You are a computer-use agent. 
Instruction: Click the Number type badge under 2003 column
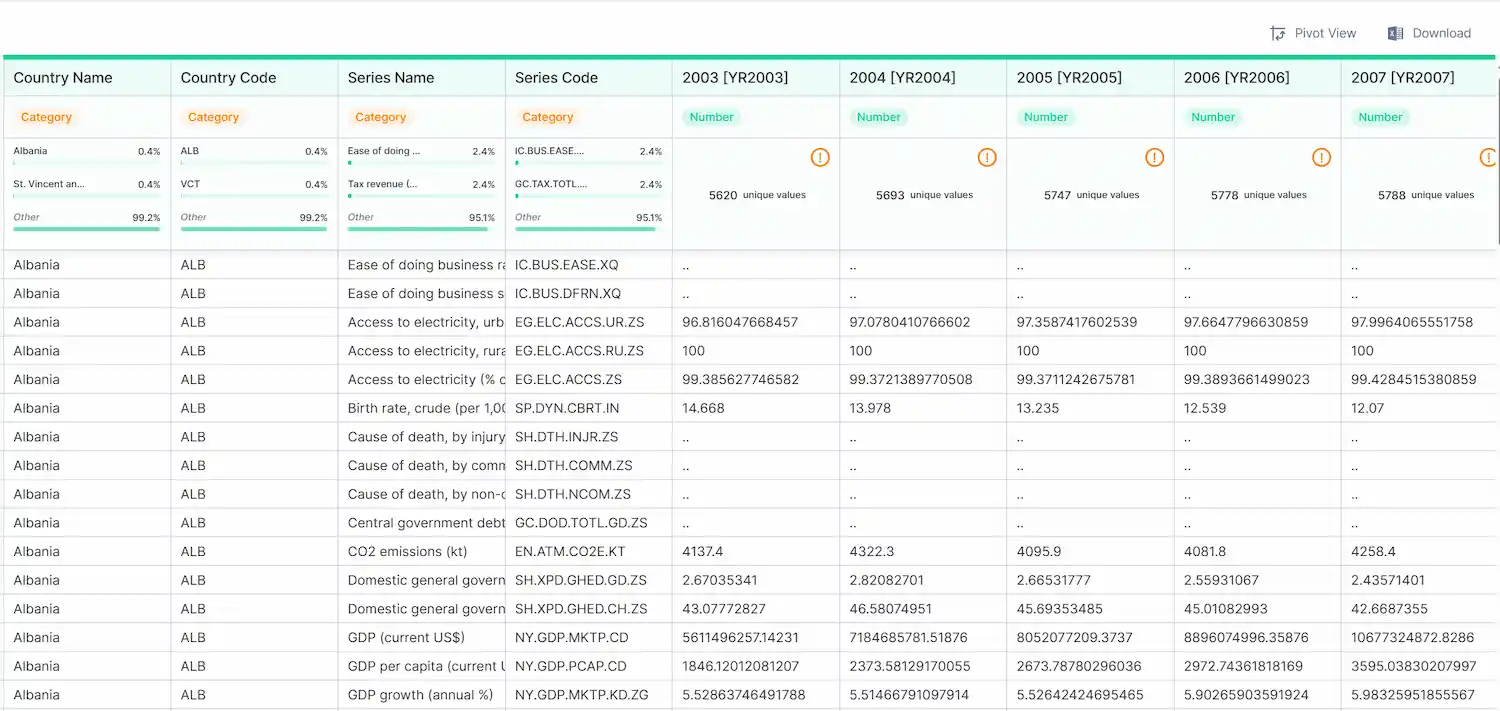(711, 117)
